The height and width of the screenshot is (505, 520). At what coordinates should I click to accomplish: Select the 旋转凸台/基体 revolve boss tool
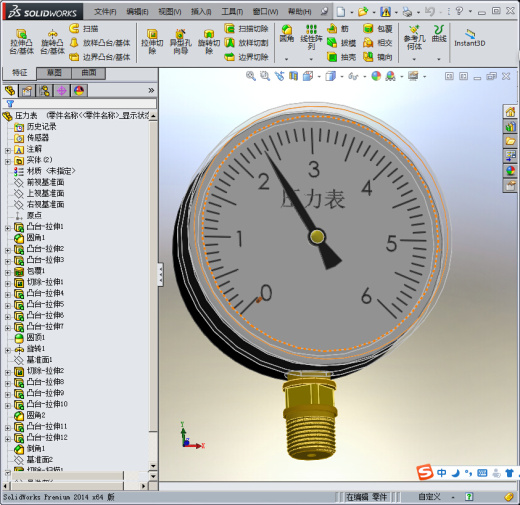coord(52,41)
